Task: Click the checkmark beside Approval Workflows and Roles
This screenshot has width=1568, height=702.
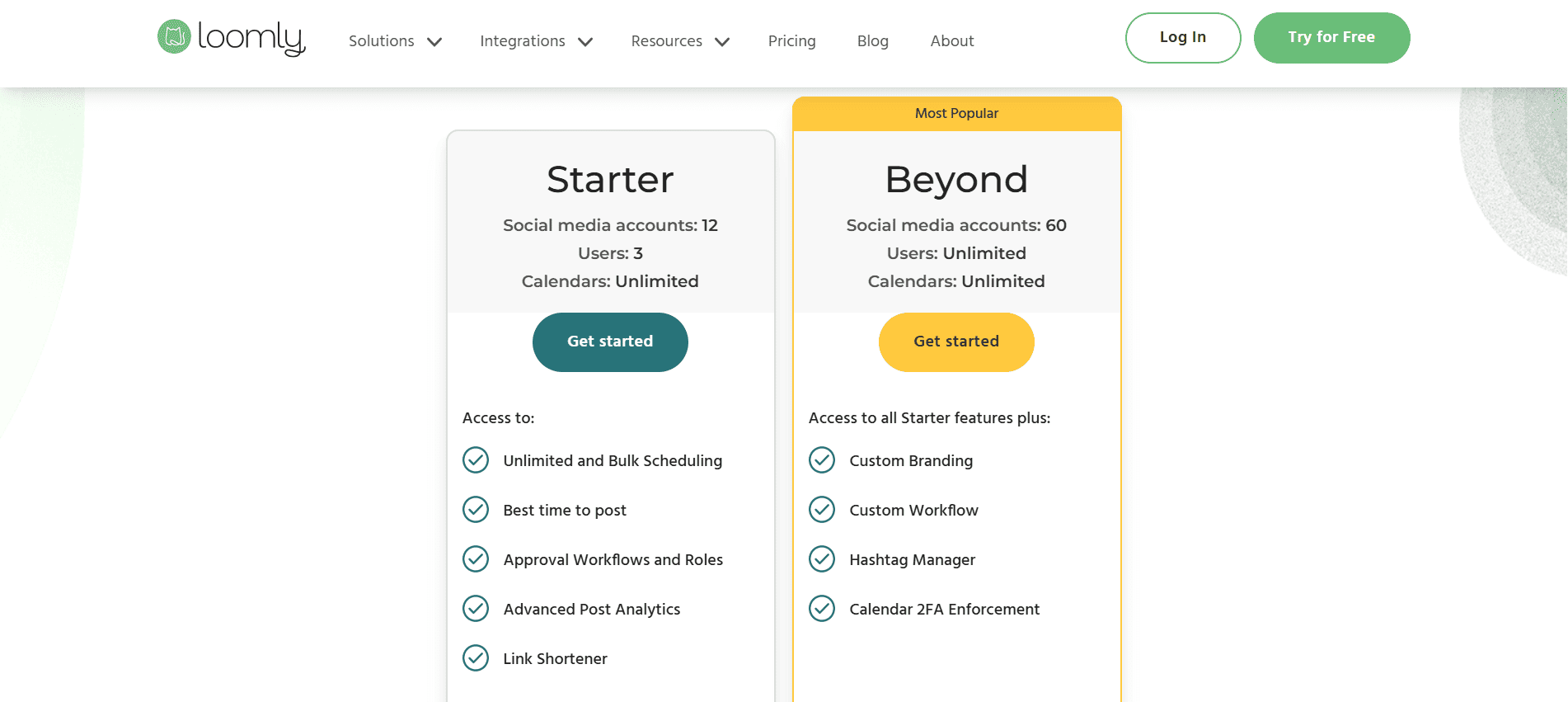Action: click(476, 559)
